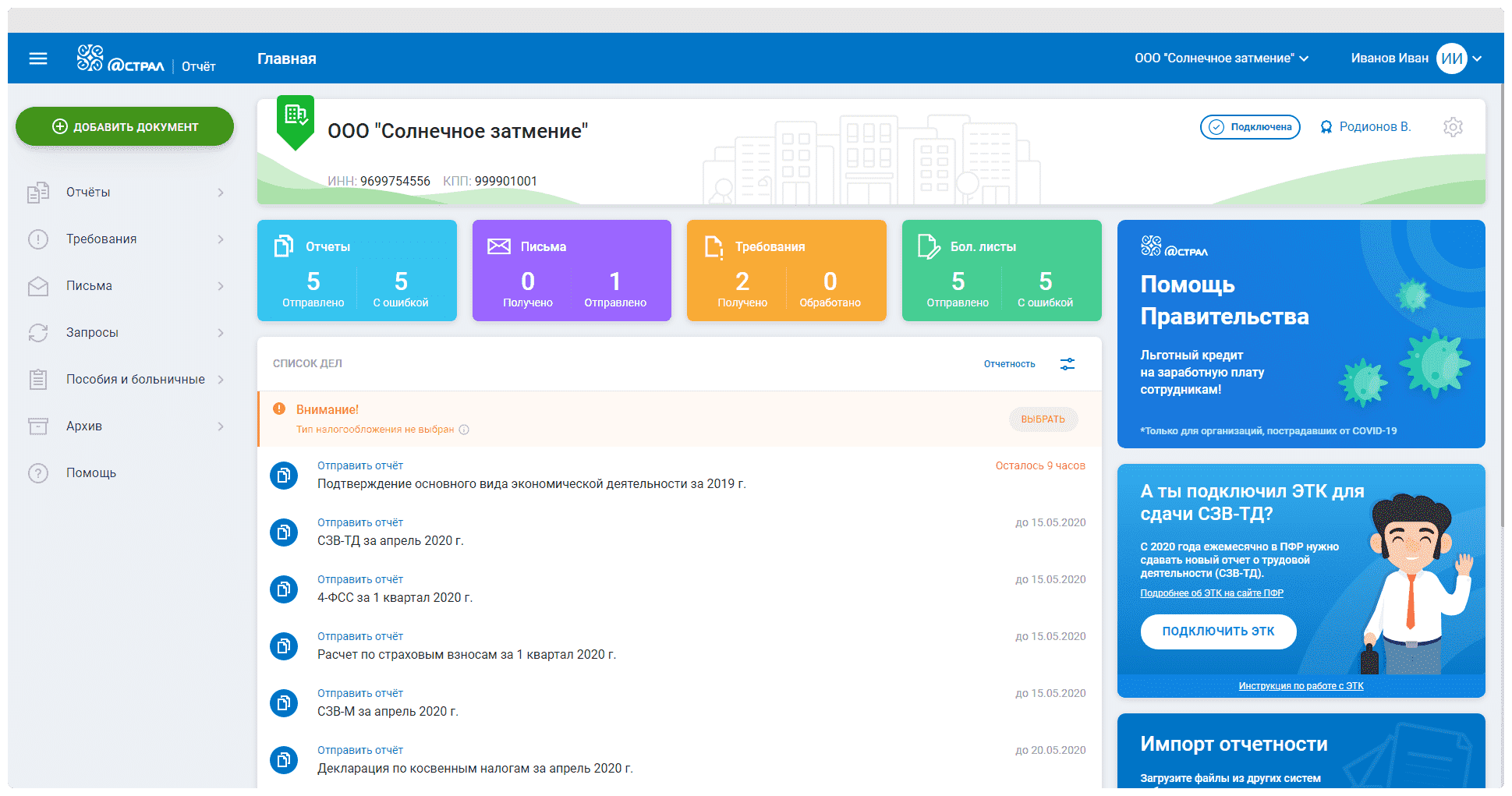This screenshot has width=1512, height=796.
Task: Click the Отчетность filter link
Action: click(x=1009, y=364)
